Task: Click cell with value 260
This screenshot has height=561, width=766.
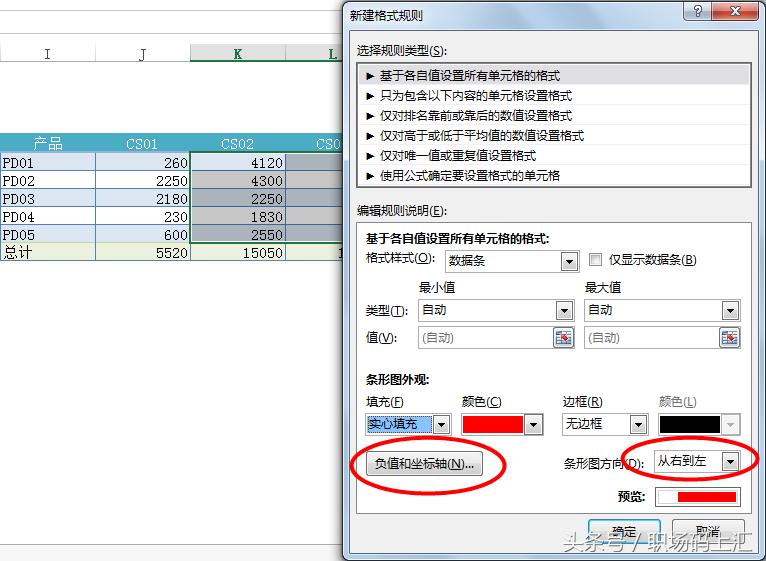Action: point(143,162)
